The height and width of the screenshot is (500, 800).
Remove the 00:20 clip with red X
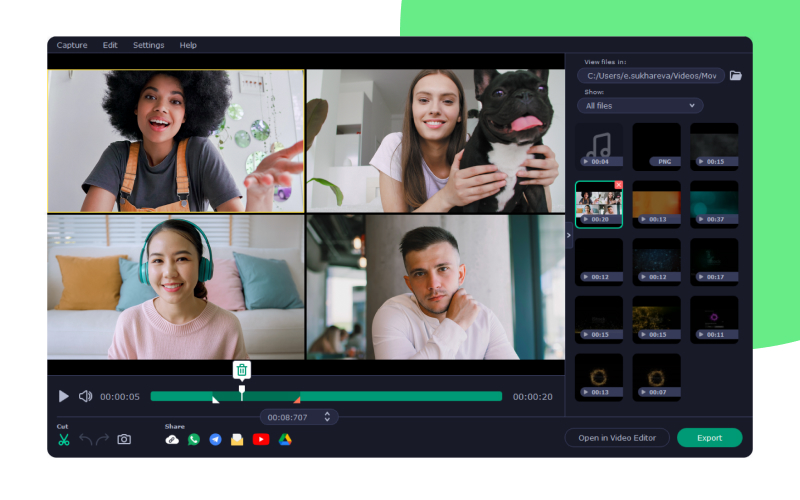[618, 185]
